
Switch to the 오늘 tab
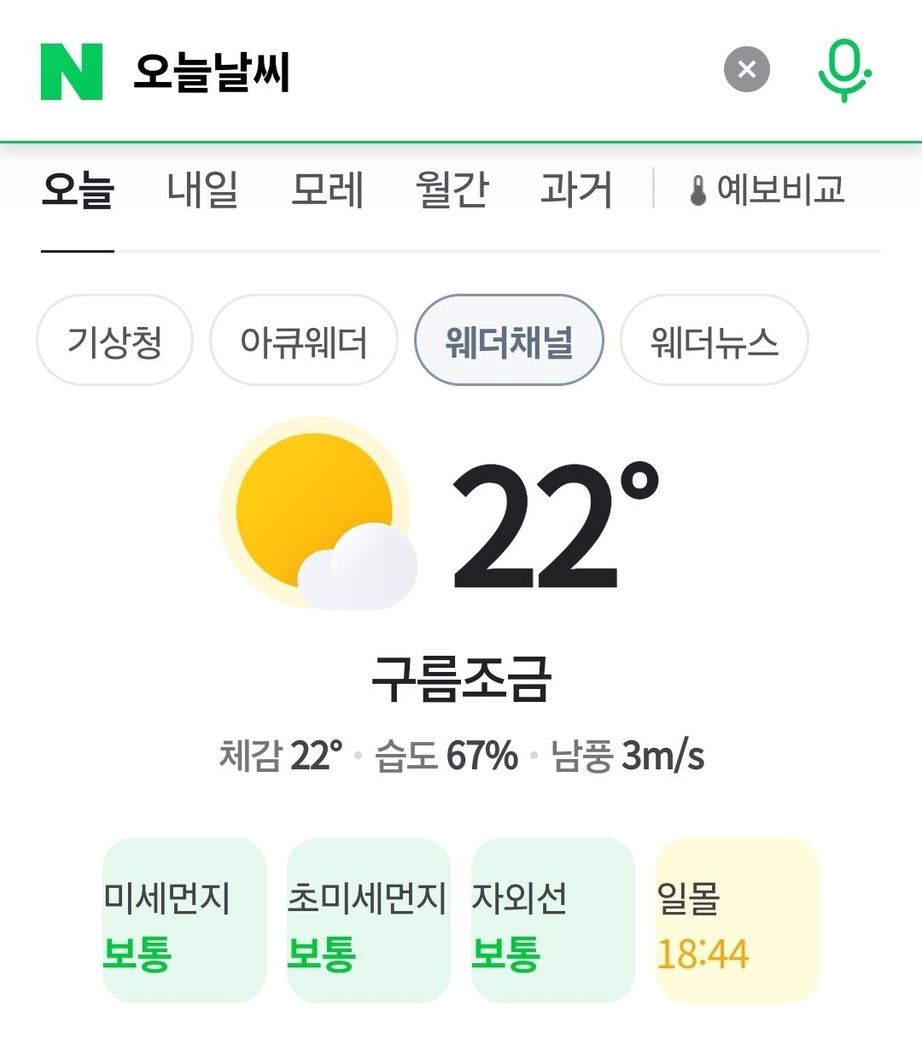(77, 190)
